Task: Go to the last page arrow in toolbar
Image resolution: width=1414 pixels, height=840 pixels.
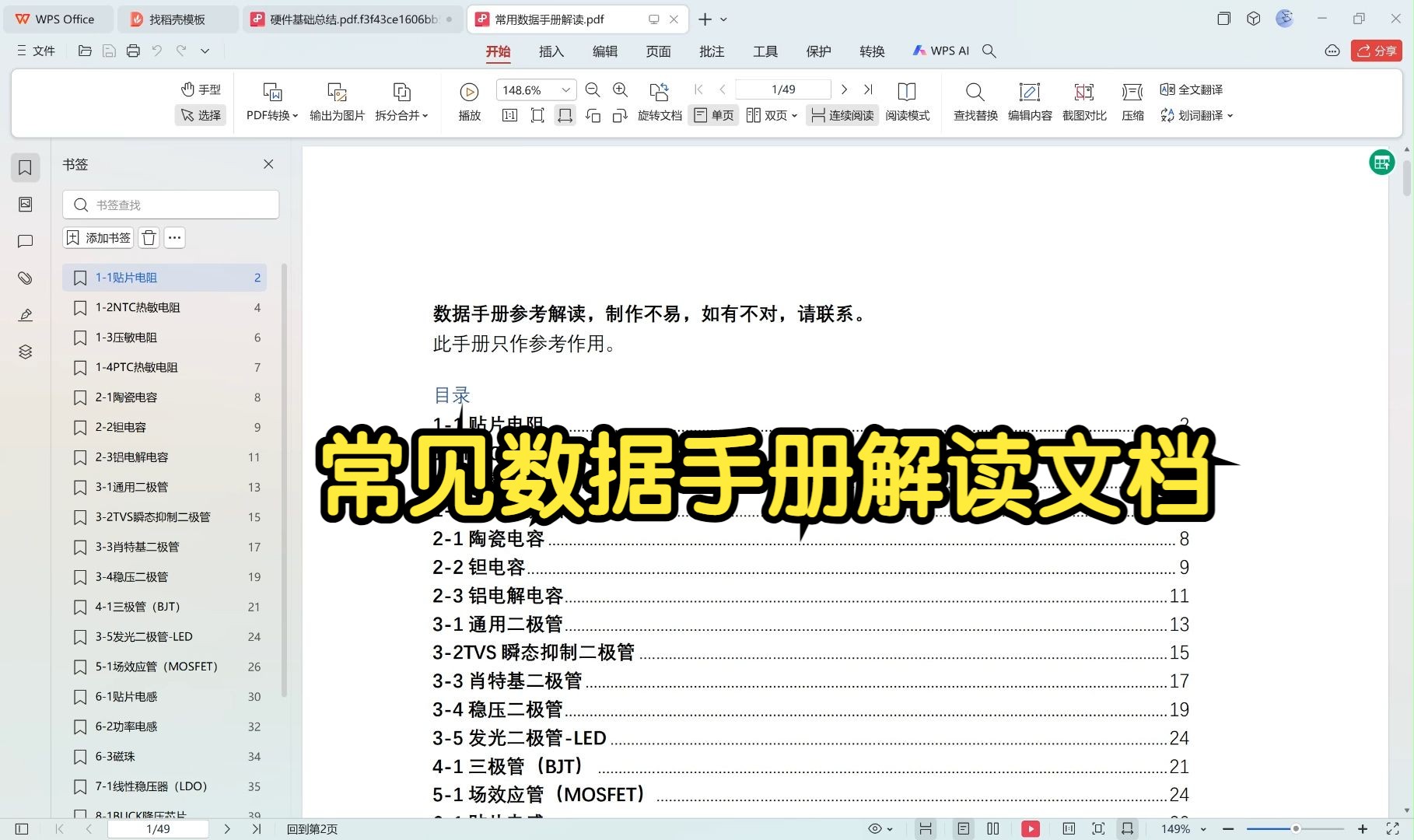Action: (x=869, y=89)
